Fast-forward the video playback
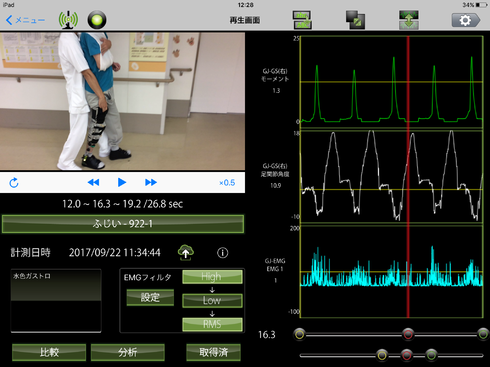490x367 pixels. coord(151,182)
